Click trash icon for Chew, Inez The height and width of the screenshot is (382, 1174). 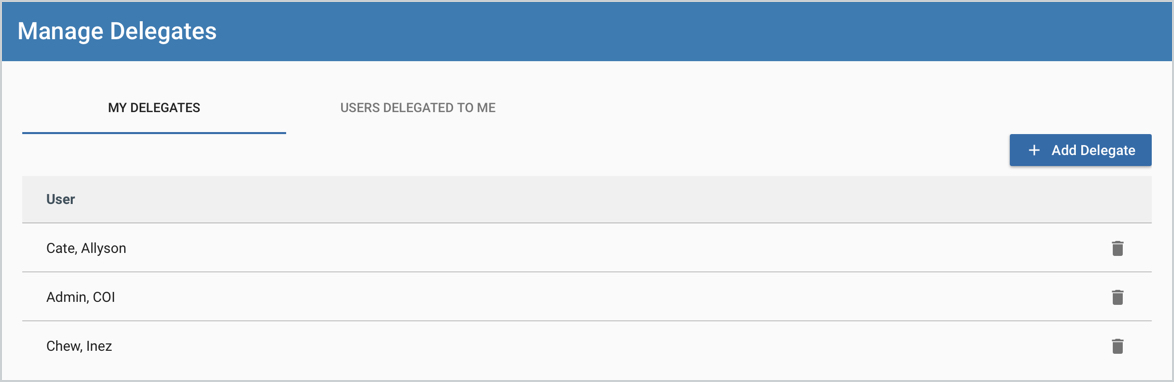pos(1117,346)
